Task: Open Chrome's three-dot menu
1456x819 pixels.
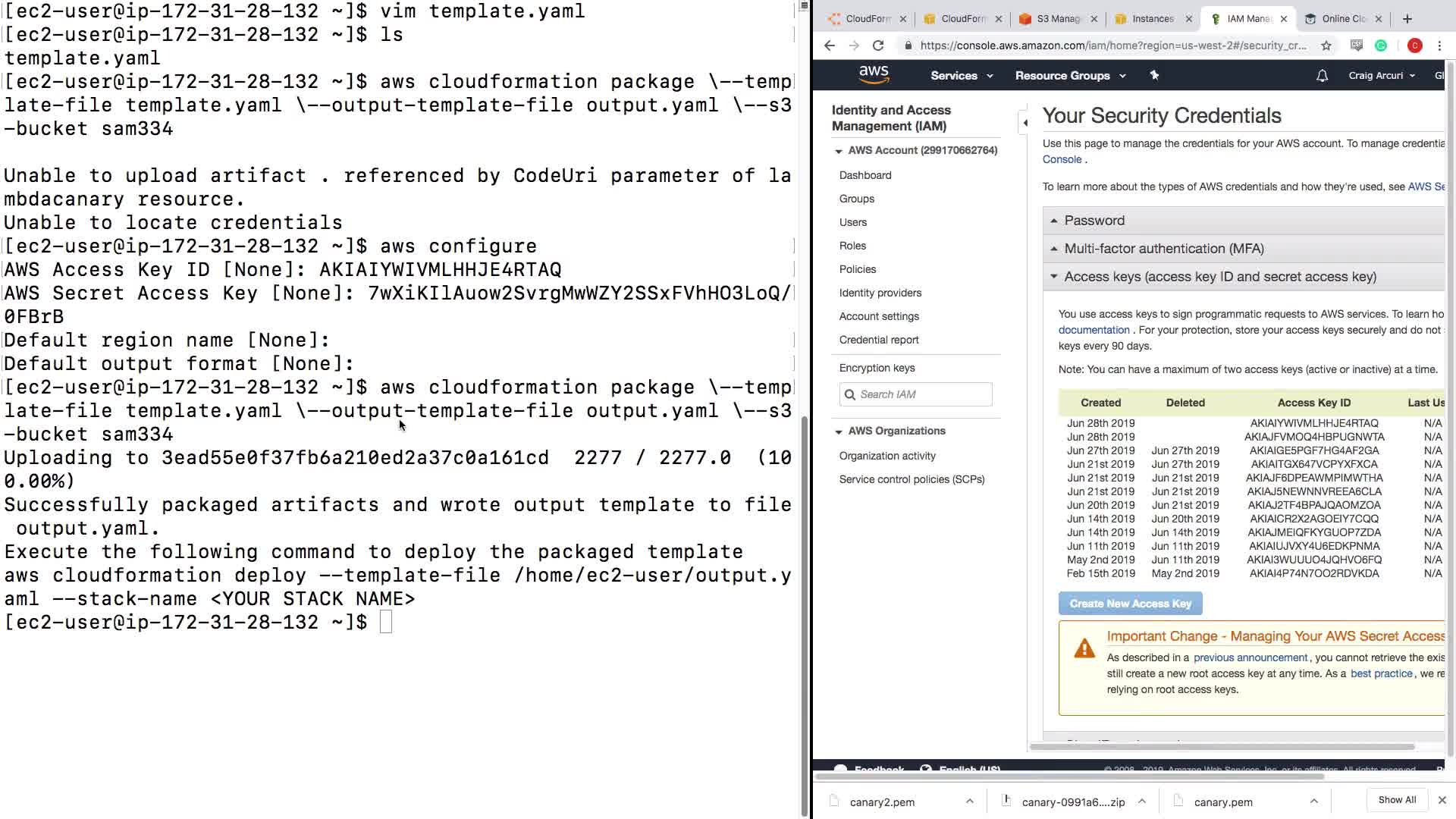Action: (x=1439, y=45)
